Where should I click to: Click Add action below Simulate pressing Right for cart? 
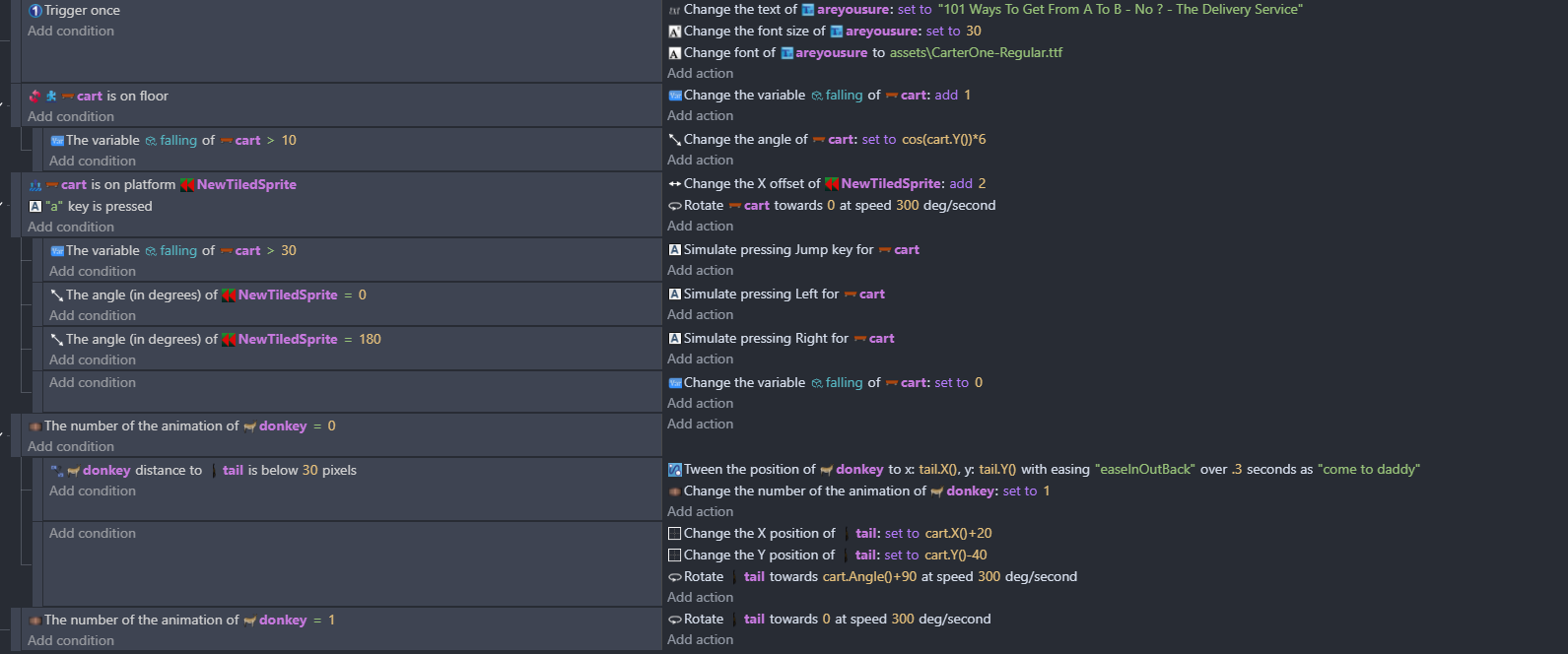(700, 360)
